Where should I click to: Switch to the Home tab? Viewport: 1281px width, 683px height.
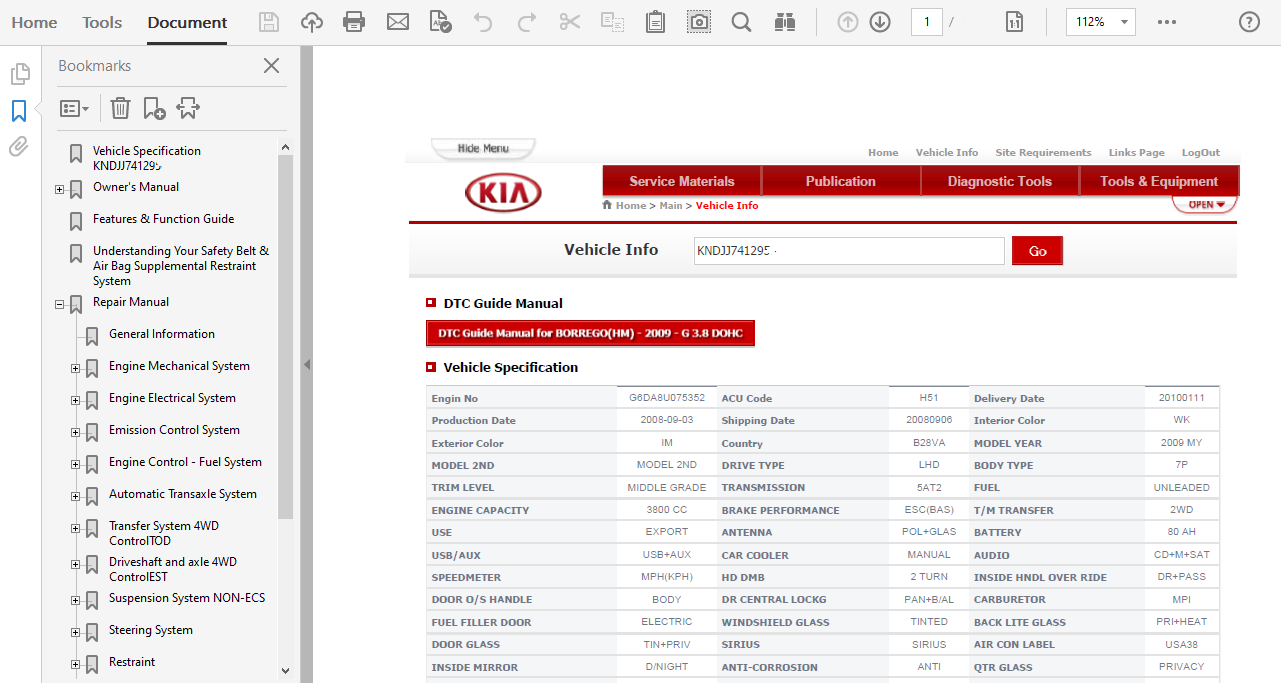[x=34, y=22]
